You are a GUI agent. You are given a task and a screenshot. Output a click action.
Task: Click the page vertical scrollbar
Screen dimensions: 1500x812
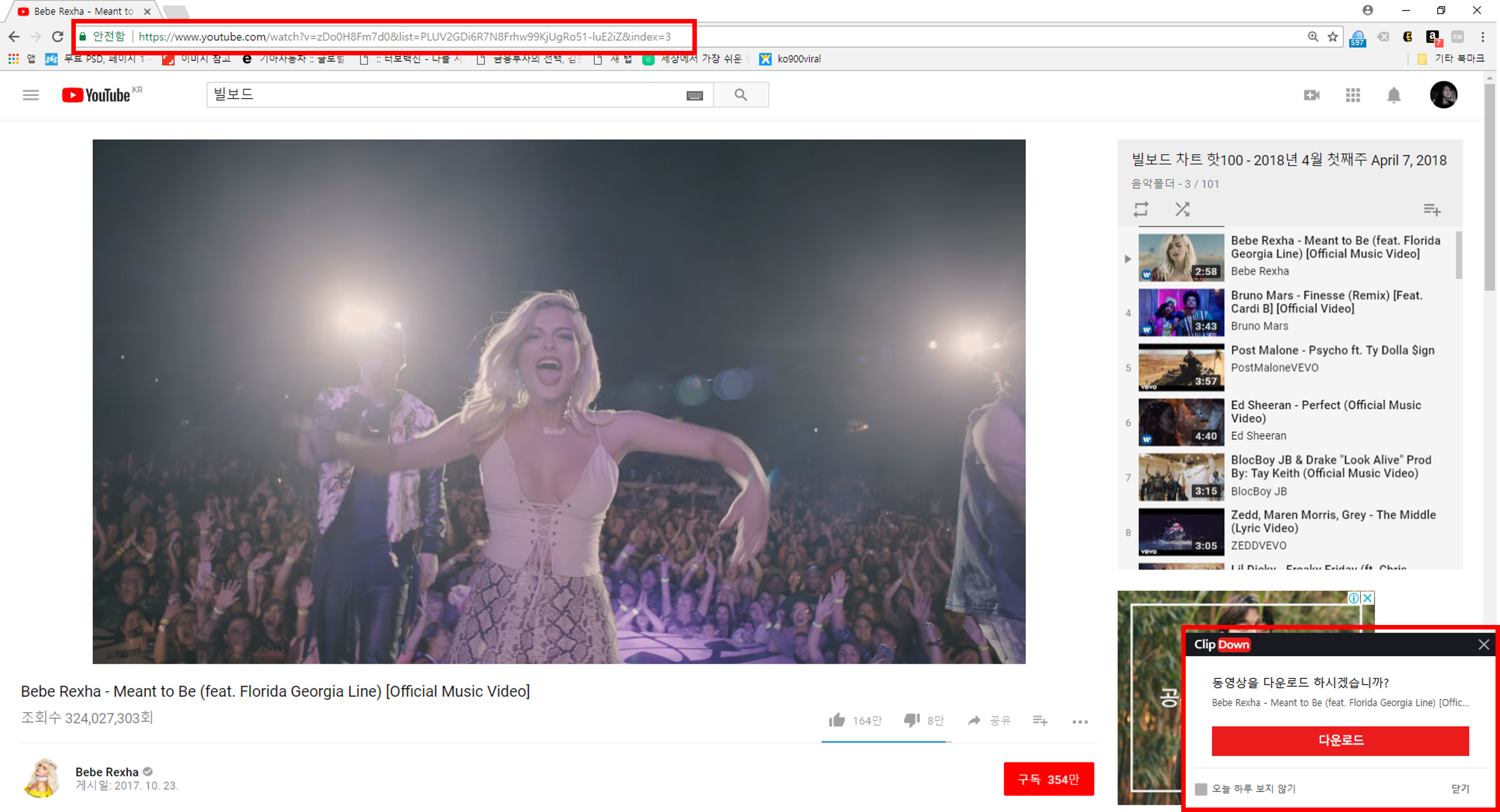pyautogui.click(x=1490, y=187)
